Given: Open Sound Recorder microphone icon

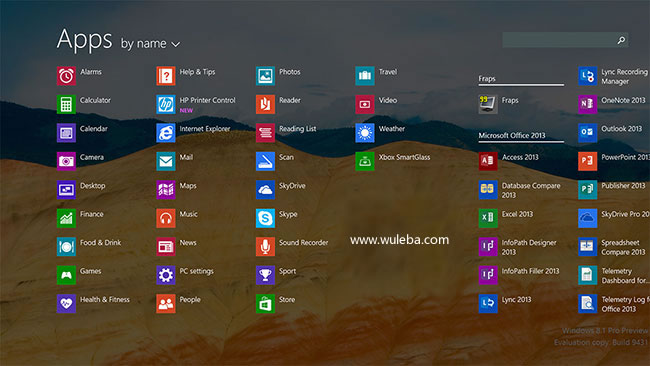Looking at the screenshot, I should [265, 247].
